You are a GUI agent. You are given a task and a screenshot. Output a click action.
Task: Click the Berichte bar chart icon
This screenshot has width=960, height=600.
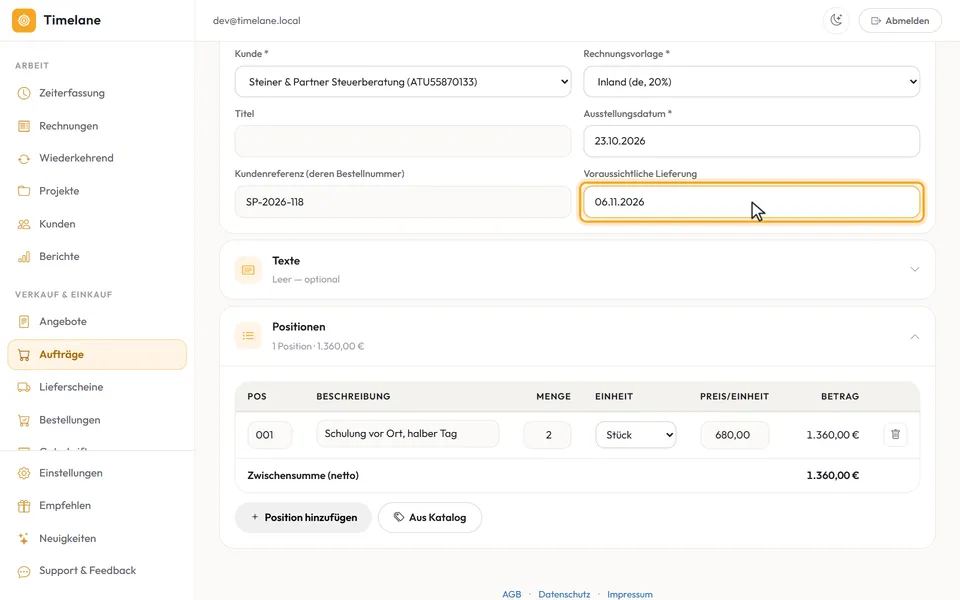tap(24, 257)
